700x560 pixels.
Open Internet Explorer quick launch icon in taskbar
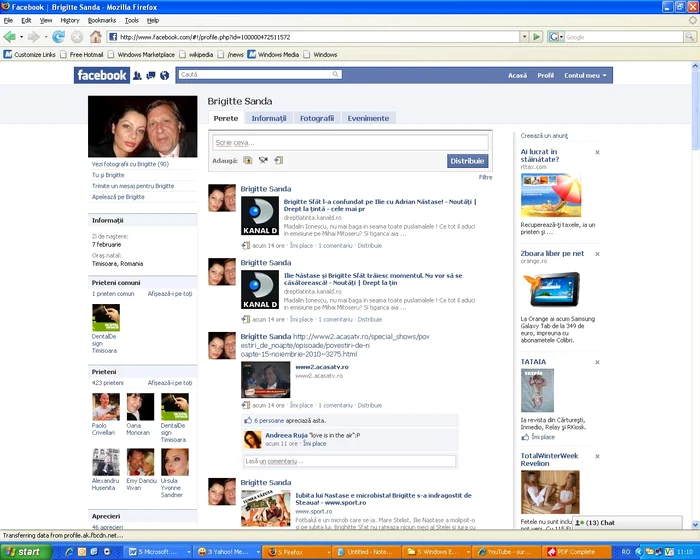tap(69, 552)
